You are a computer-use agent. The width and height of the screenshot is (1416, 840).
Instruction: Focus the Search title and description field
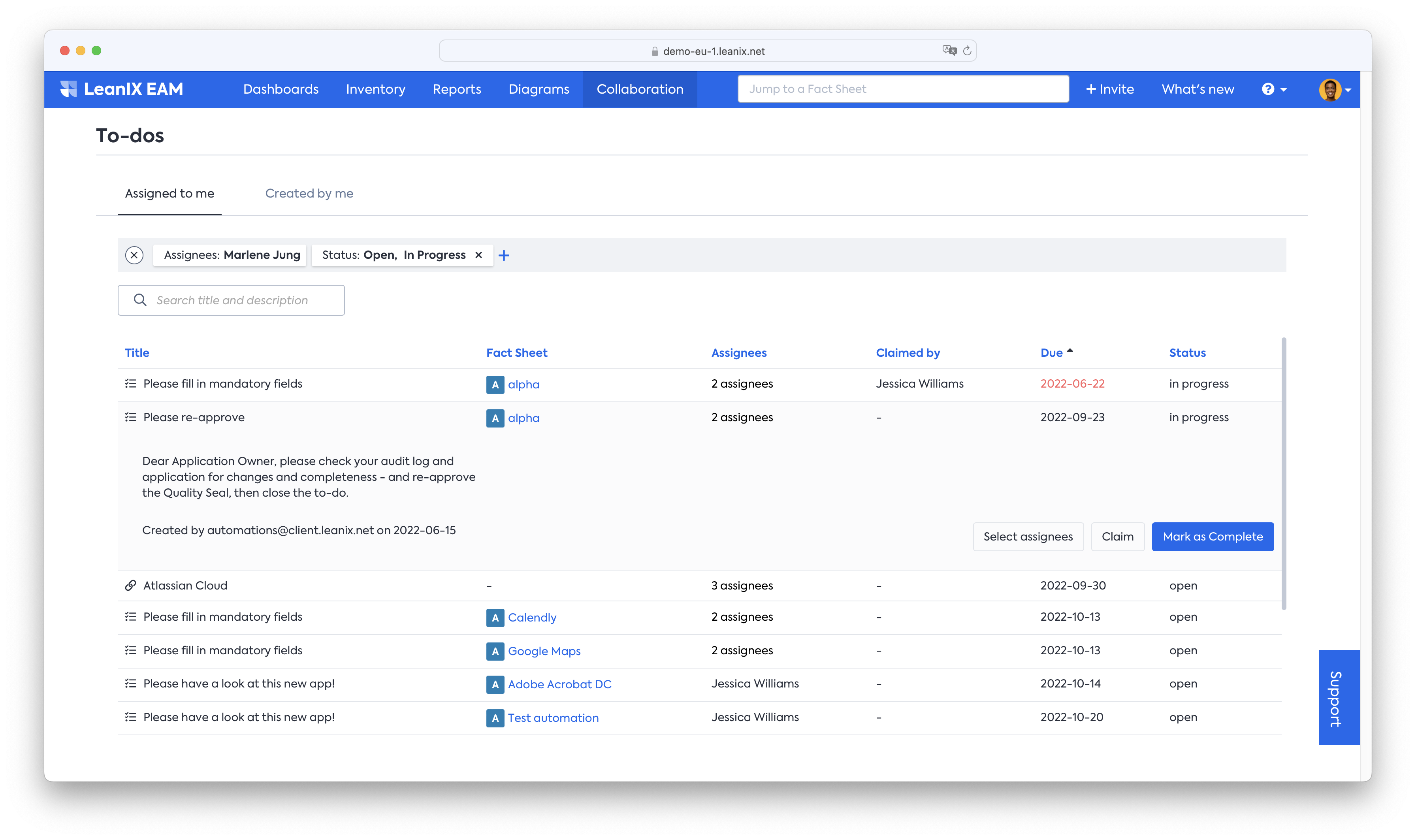pyautogui.click(x=232, y=301)
